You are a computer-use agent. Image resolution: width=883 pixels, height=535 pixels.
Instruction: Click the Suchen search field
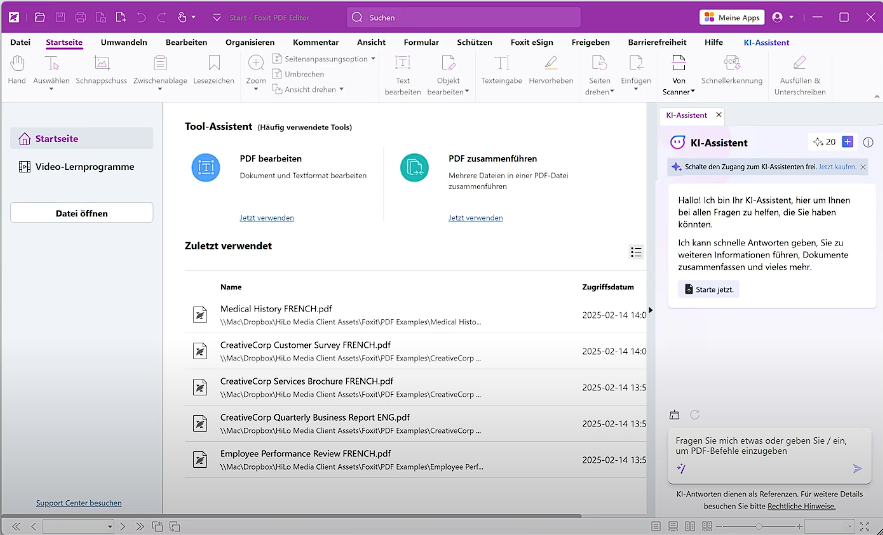[x=464, y=17]
